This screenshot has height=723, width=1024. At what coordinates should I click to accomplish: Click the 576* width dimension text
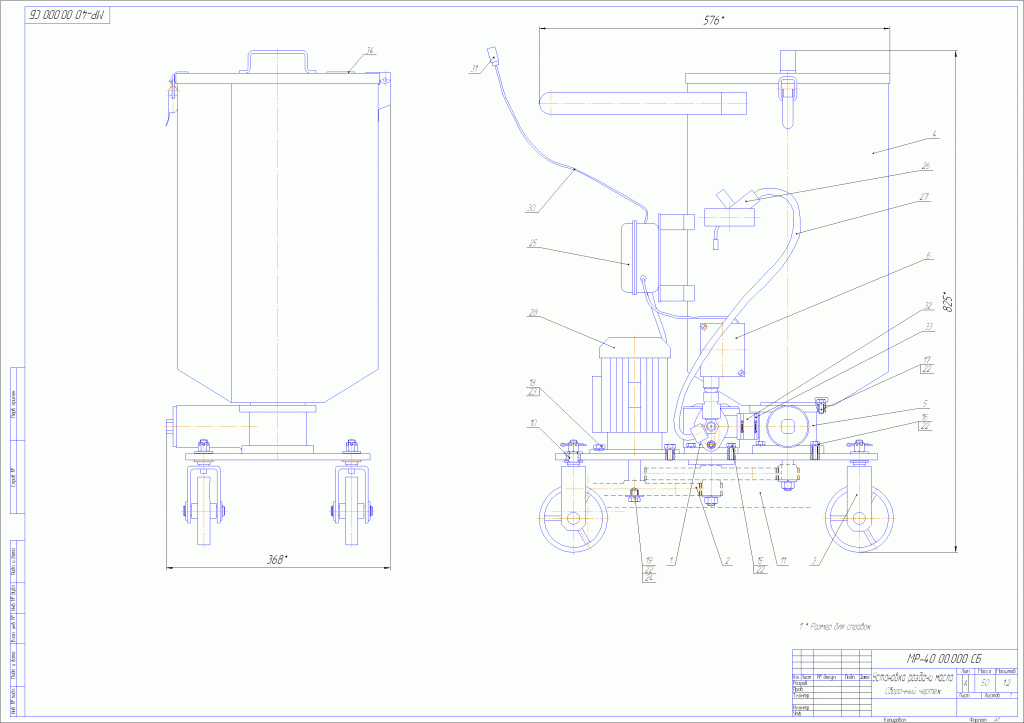pyautogui.click(x=714, y=21)
